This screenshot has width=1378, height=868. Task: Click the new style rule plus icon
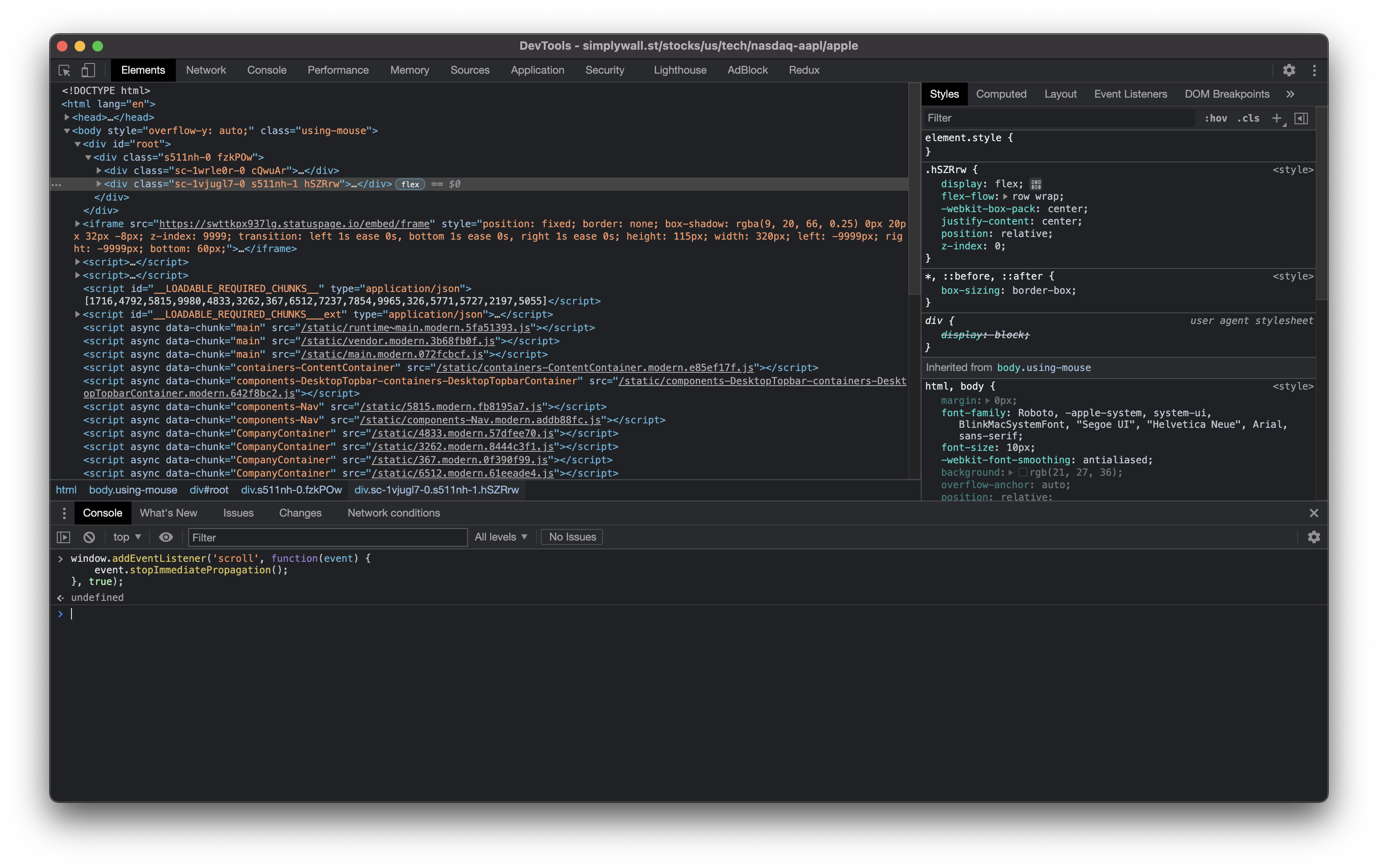coord(1277,118)
